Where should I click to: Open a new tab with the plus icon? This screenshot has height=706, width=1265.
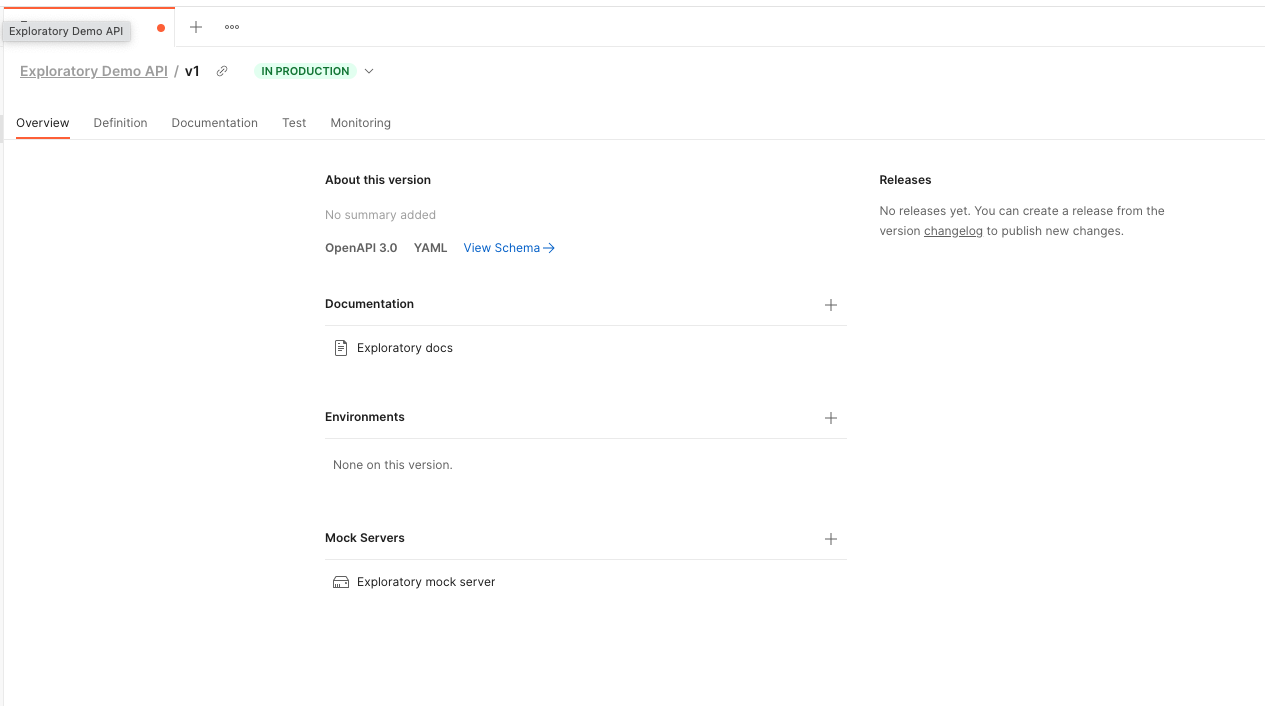click(195, 27)
